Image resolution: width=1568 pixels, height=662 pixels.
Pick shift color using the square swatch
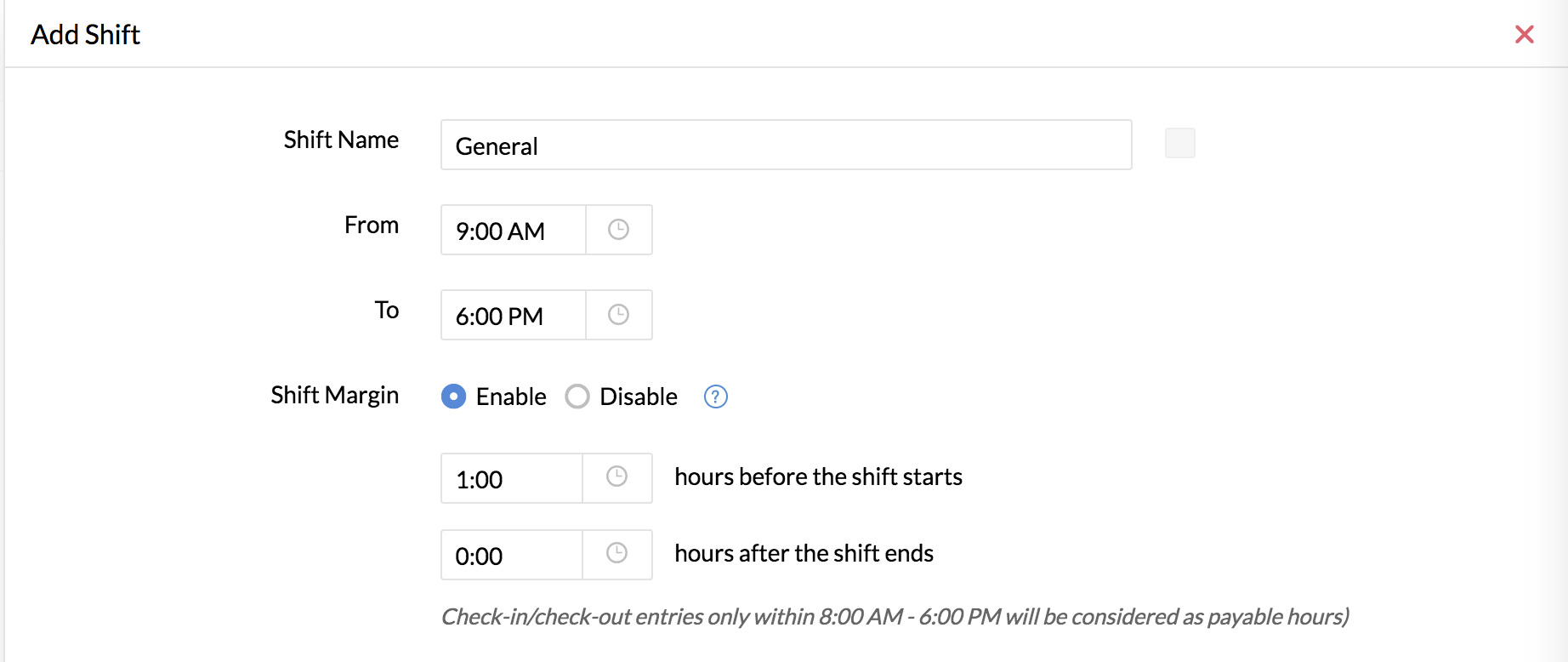coord(1180,143)
